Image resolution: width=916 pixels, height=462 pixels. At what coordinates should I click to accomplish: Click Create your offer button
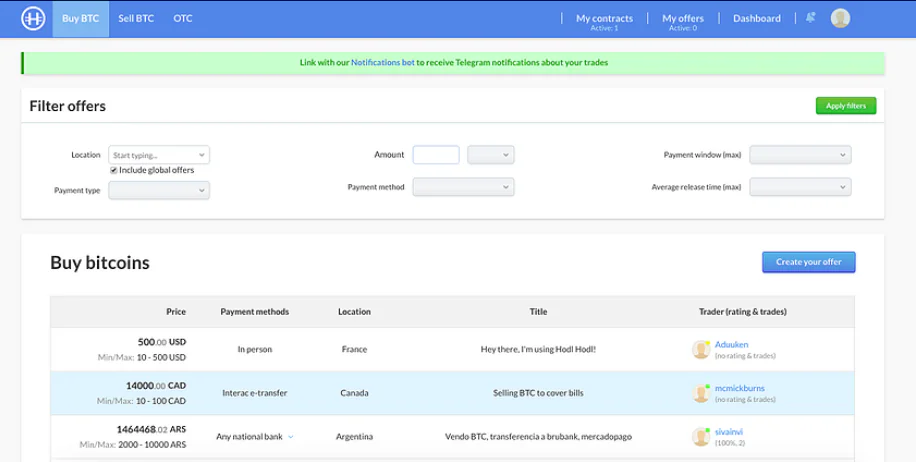point(809,262)
